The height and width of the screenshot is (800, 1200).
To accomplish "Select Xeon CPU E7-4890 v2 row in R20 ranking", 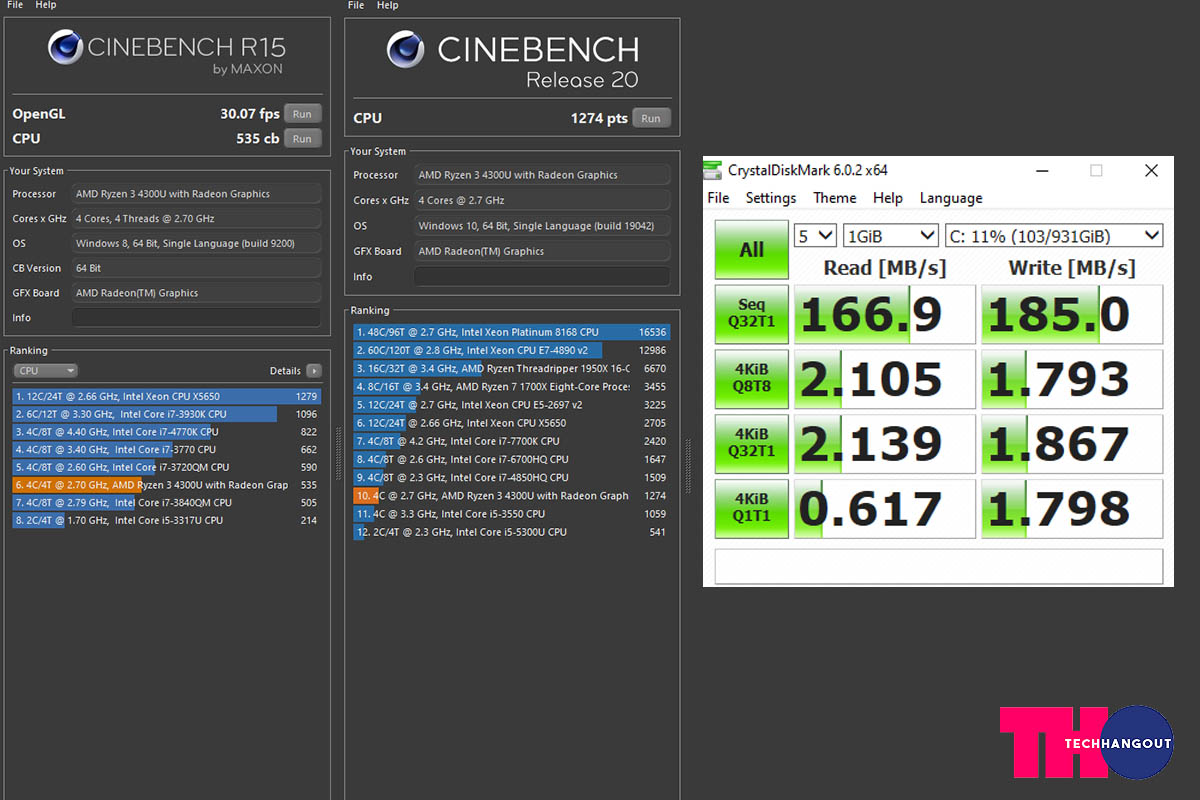I will (x=512, y=350).
